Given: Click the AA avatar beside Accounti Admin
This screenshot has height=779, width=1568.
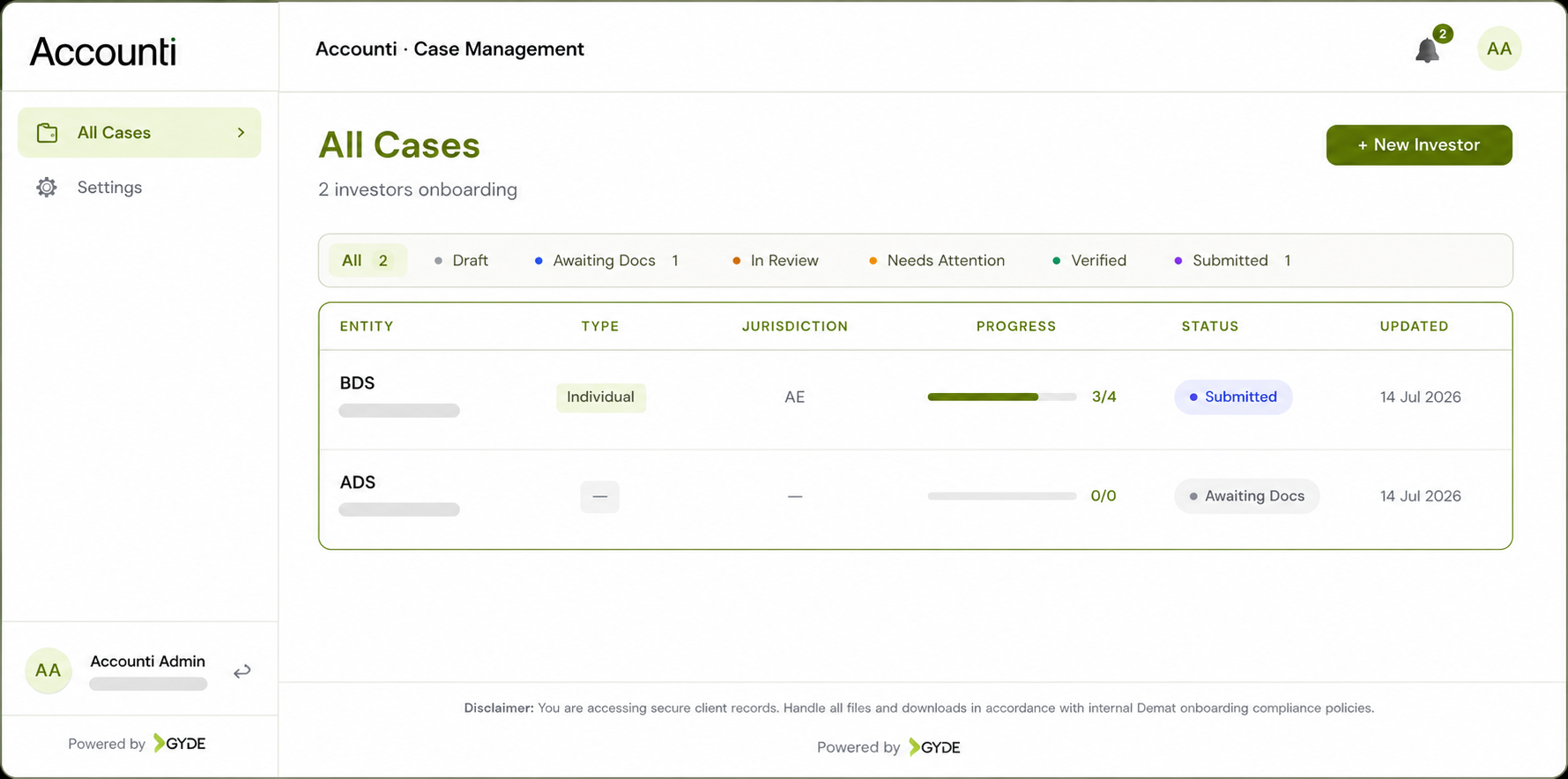Looking at the screenshot, I should click(48, 671).
